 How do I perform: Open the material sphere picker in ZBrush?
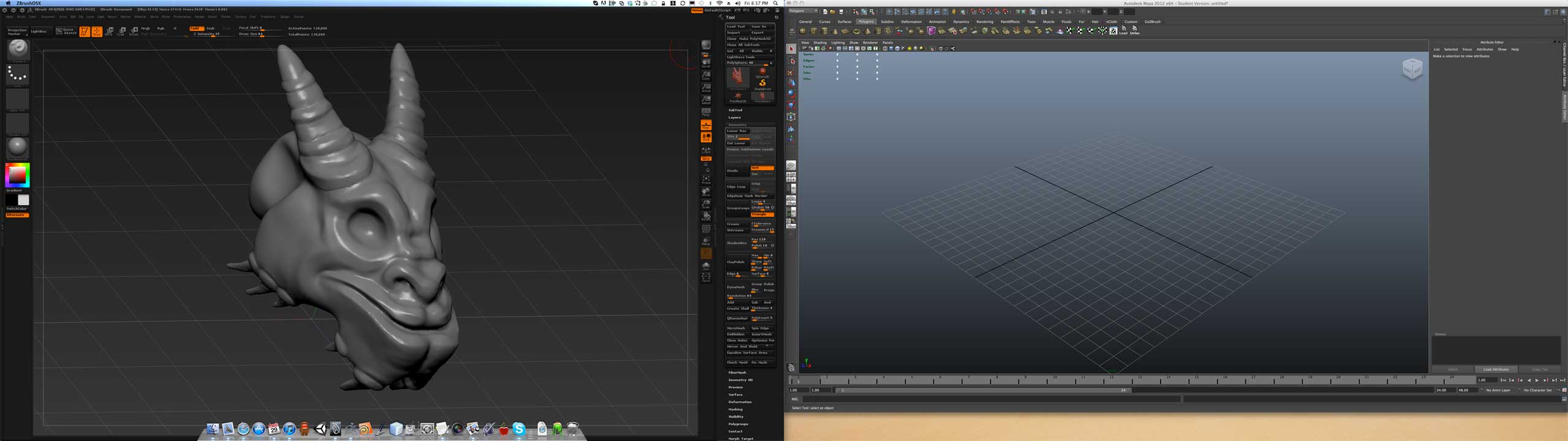tap(17, 148)
